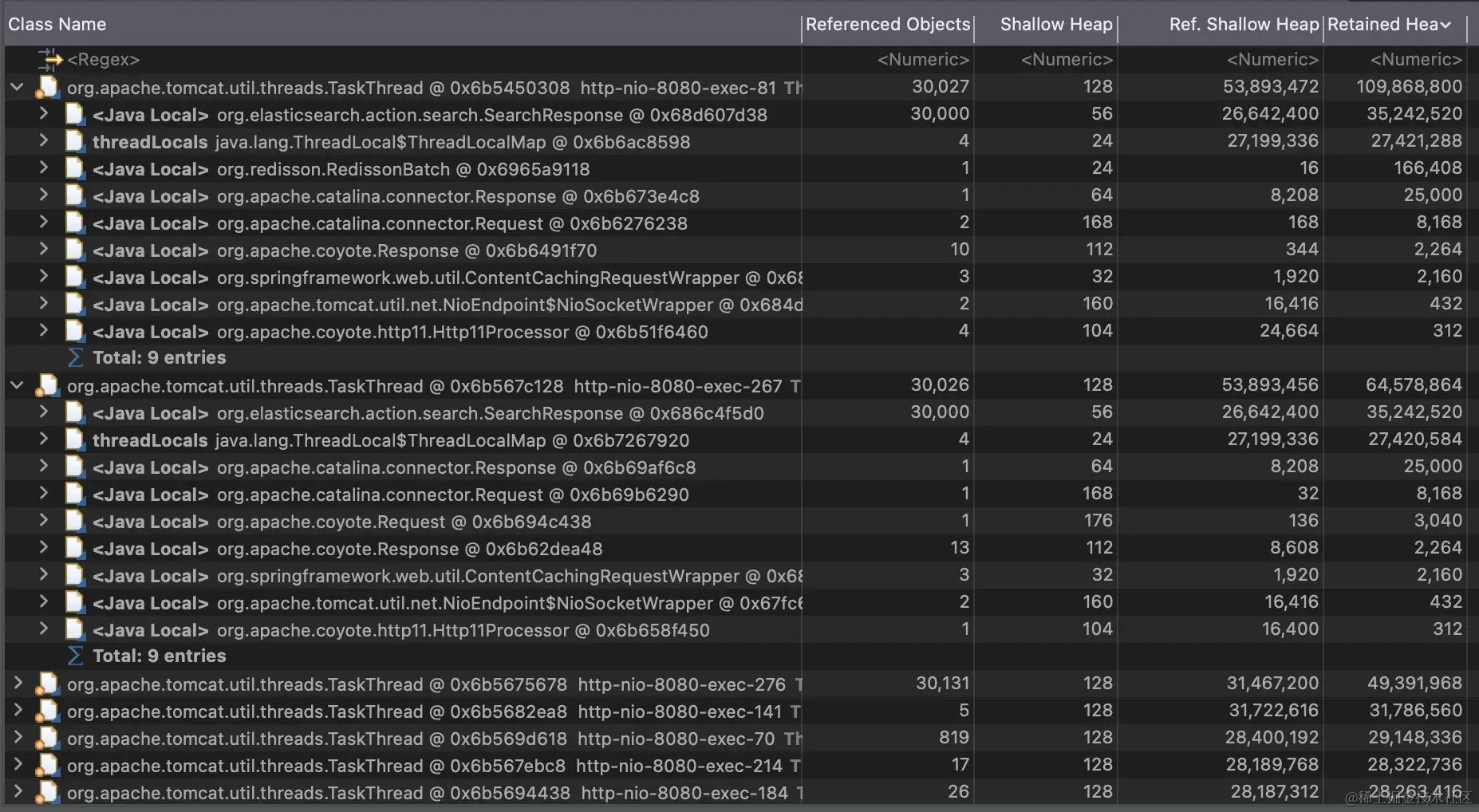
Task: Expand the http-nio-8080-exec-70 thread row
Action: click(18, 738)
